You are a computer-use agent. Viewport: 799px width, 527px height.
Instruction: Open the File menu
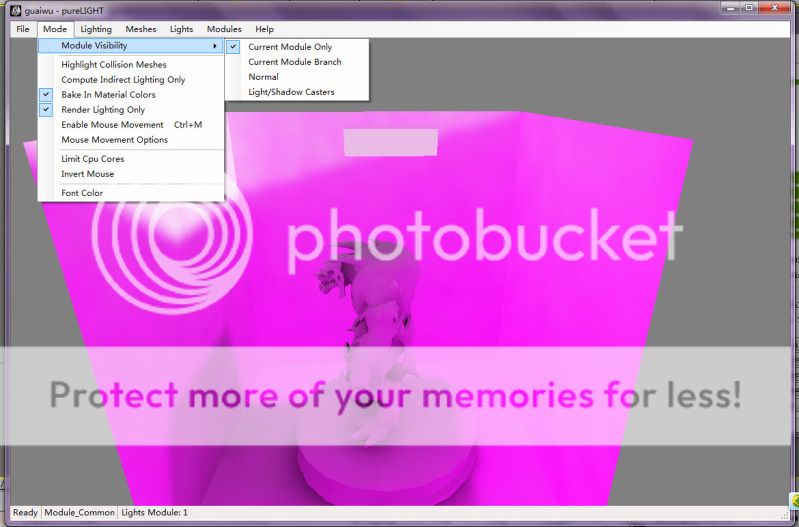22,29
